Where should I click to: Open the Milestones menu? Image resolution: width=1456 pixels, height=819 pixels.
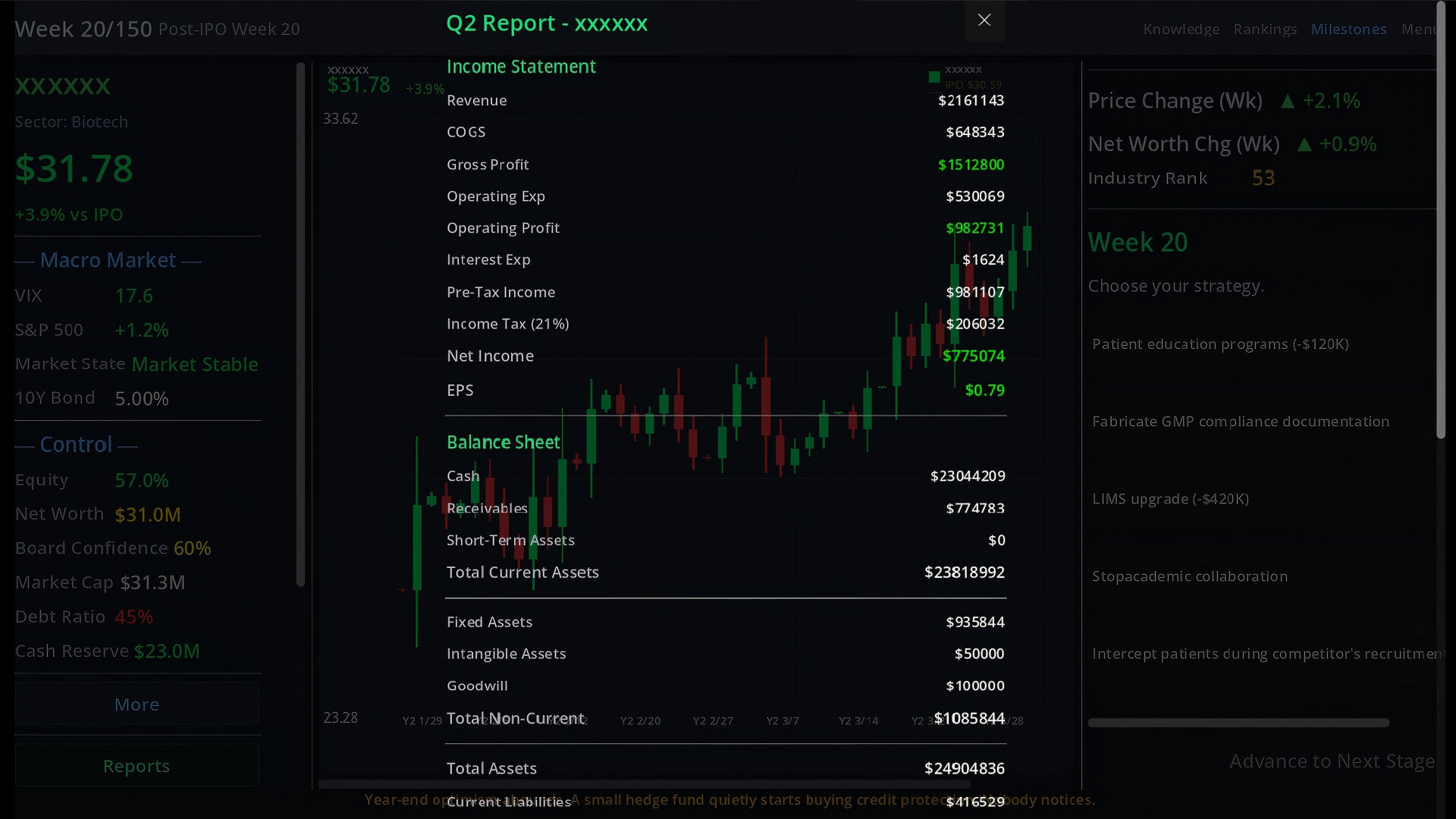click(1348, 29)
